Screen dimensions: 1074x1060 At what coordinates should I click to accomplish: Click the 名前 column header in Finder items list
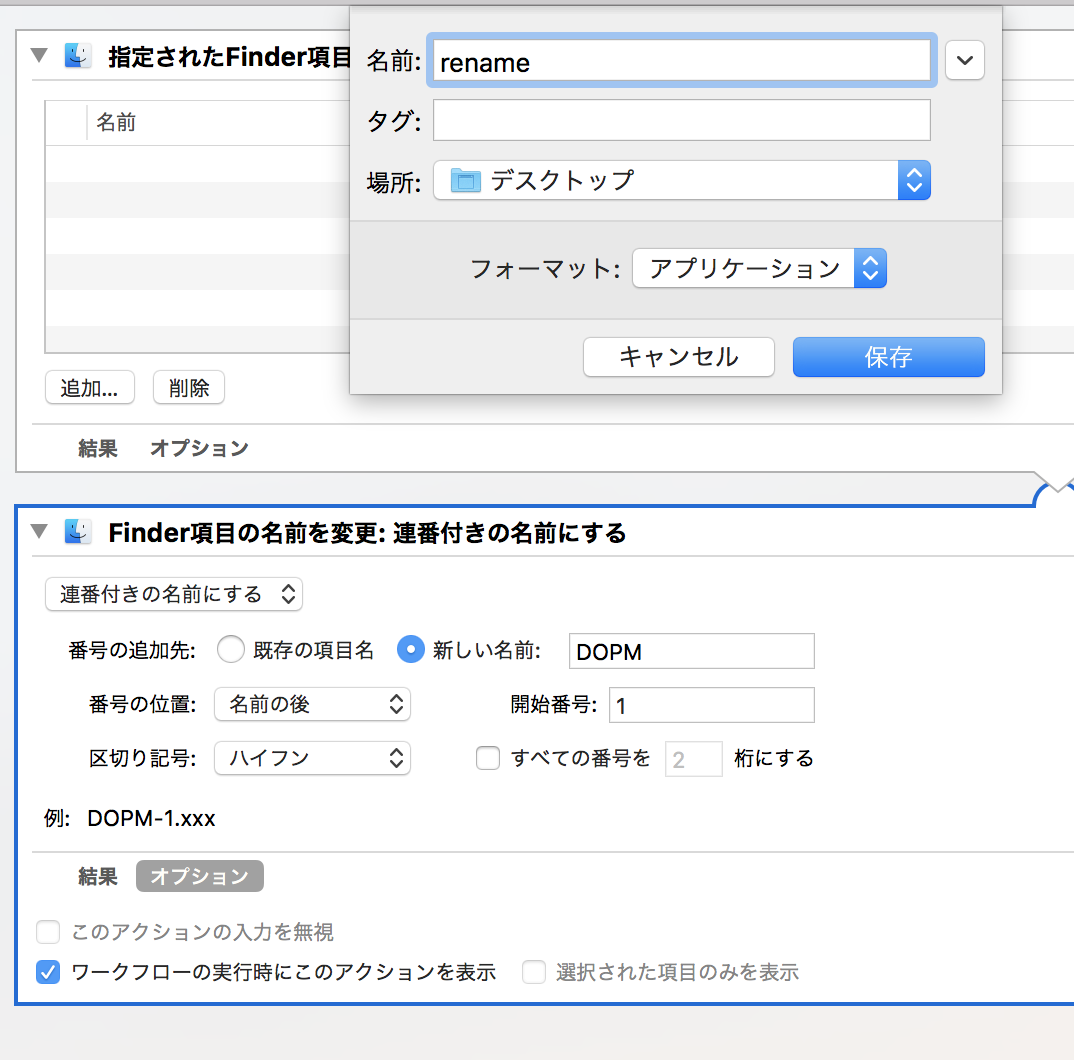[x=116, y=123]
